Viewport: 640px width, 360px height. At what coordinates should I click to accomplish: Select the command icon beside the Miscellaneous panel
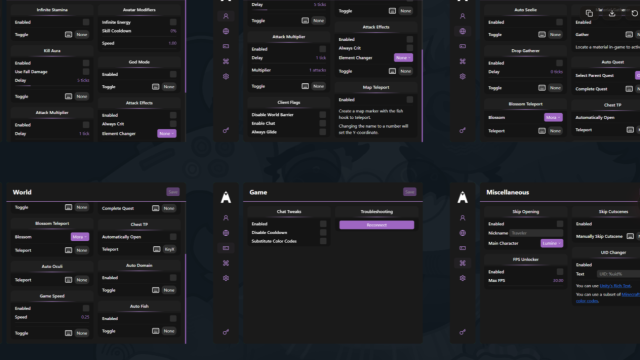click(462, 263)
